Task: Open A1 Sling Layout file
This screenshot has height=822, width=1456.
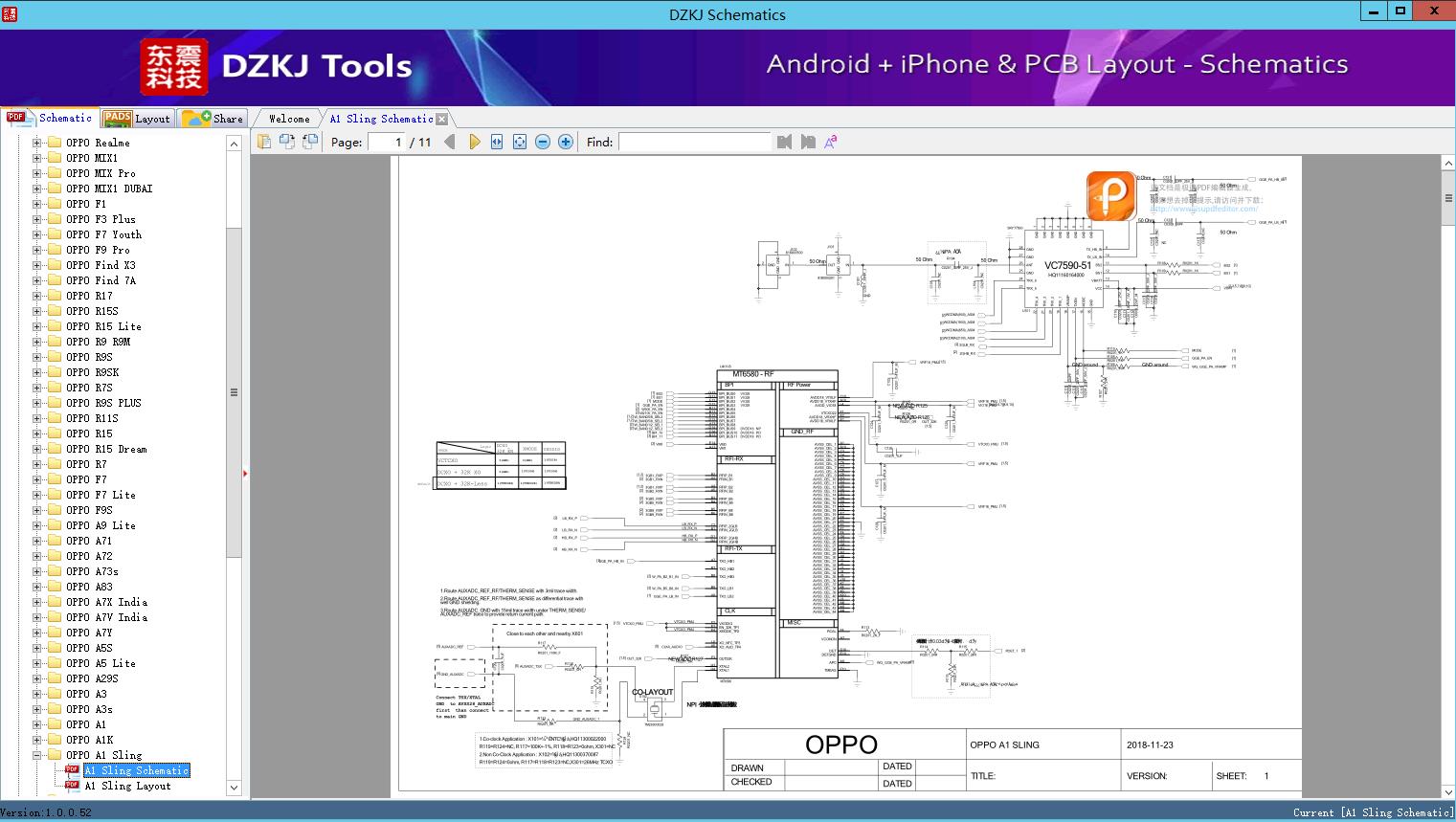Action: pos(127,786)
